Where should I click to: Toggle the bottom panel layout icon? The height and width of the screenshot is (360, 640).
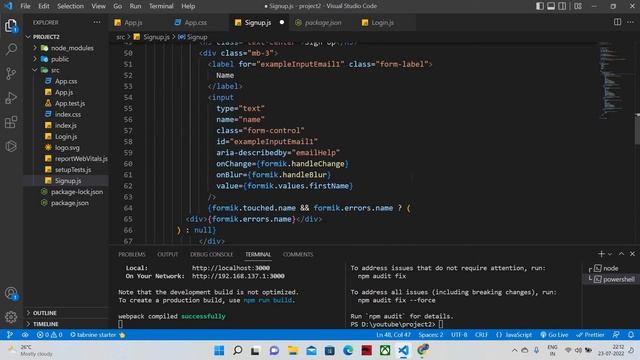click(551, 6)
